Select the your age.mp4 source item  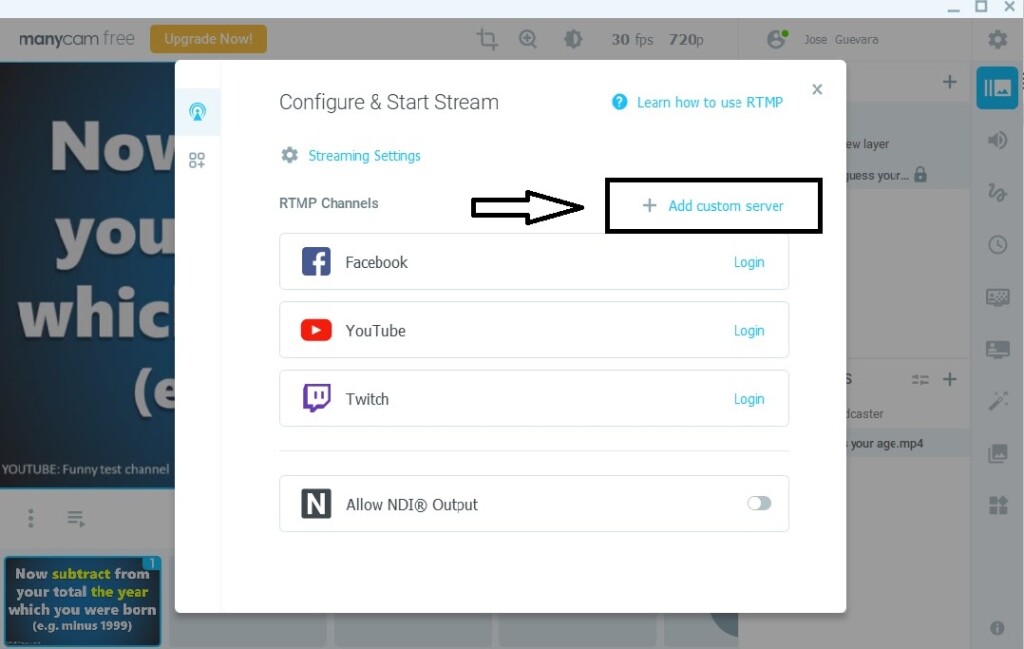pos(907,444)
